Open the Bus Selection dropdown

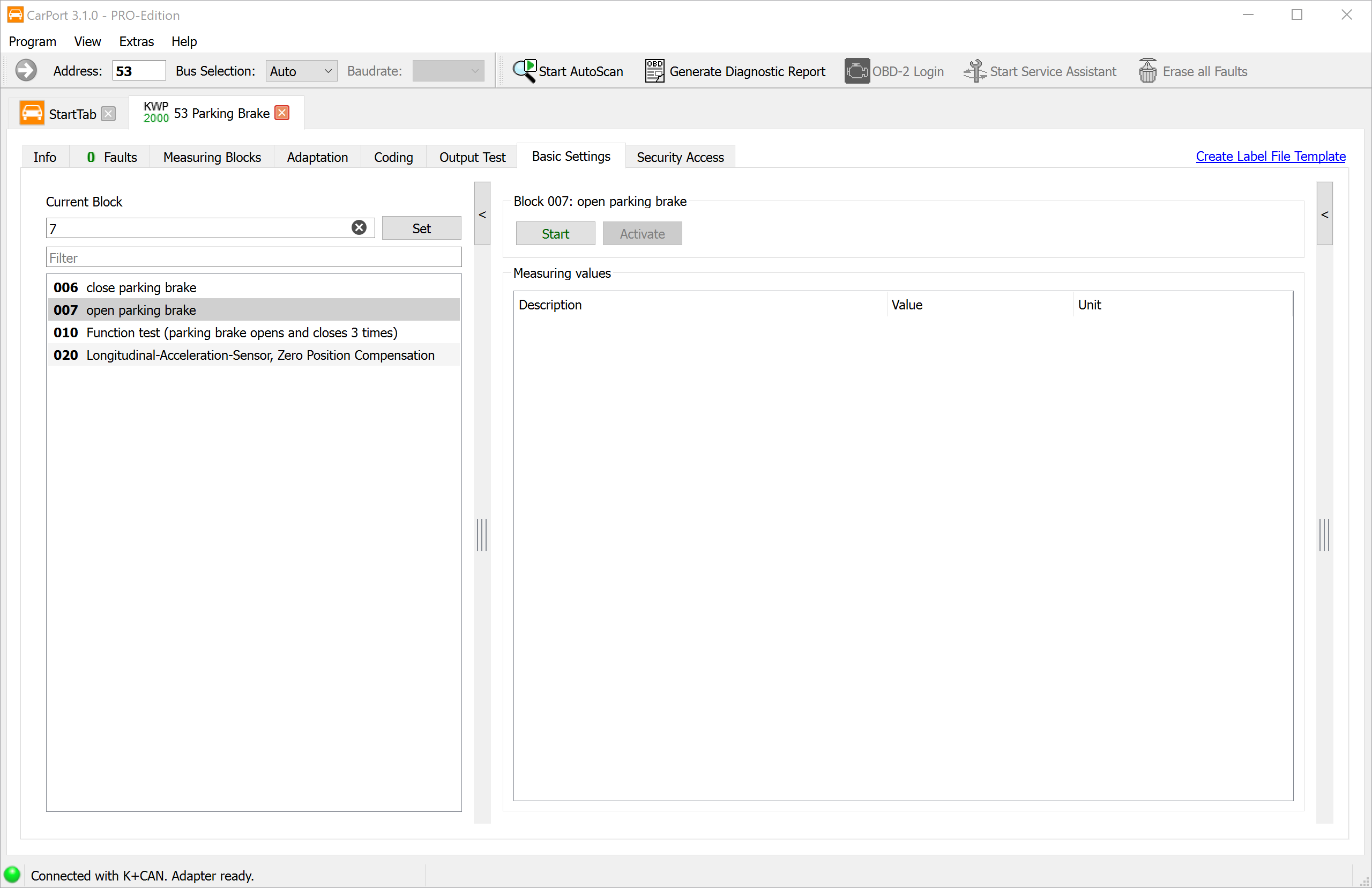[301, 71]
